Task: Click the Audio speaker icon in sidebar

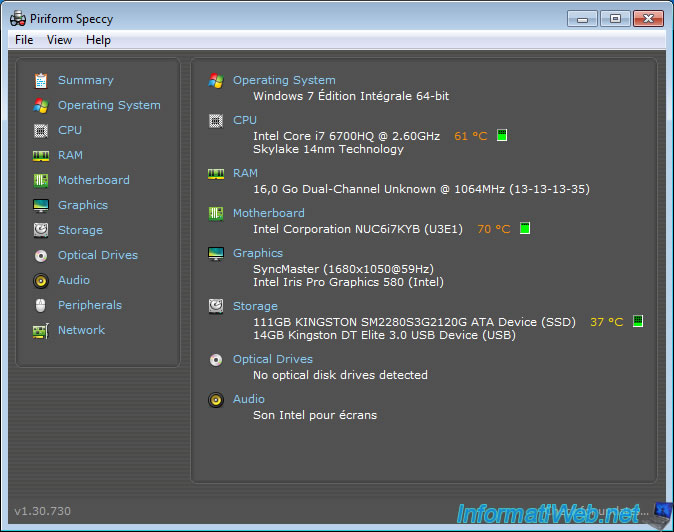Action: click(41, 281)
